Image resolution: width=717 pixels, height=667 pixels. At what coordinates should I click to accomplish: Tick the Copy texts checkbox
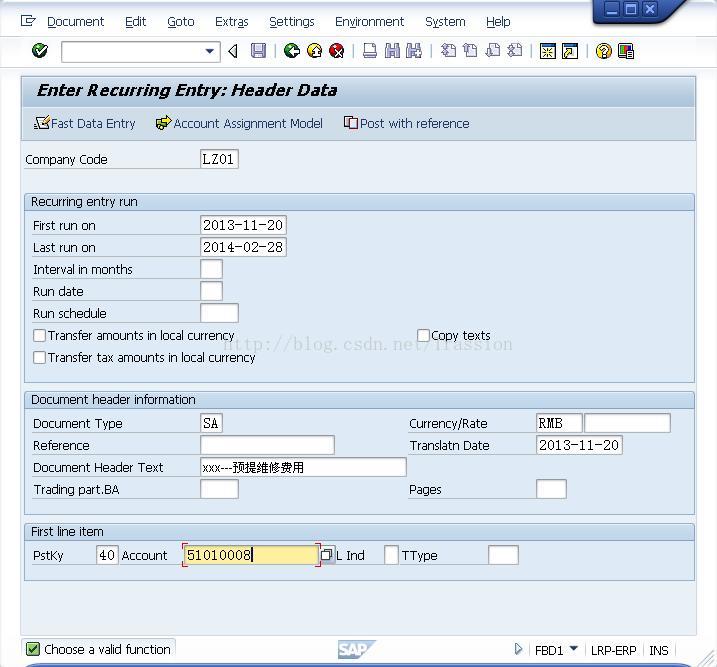[423, 336]
